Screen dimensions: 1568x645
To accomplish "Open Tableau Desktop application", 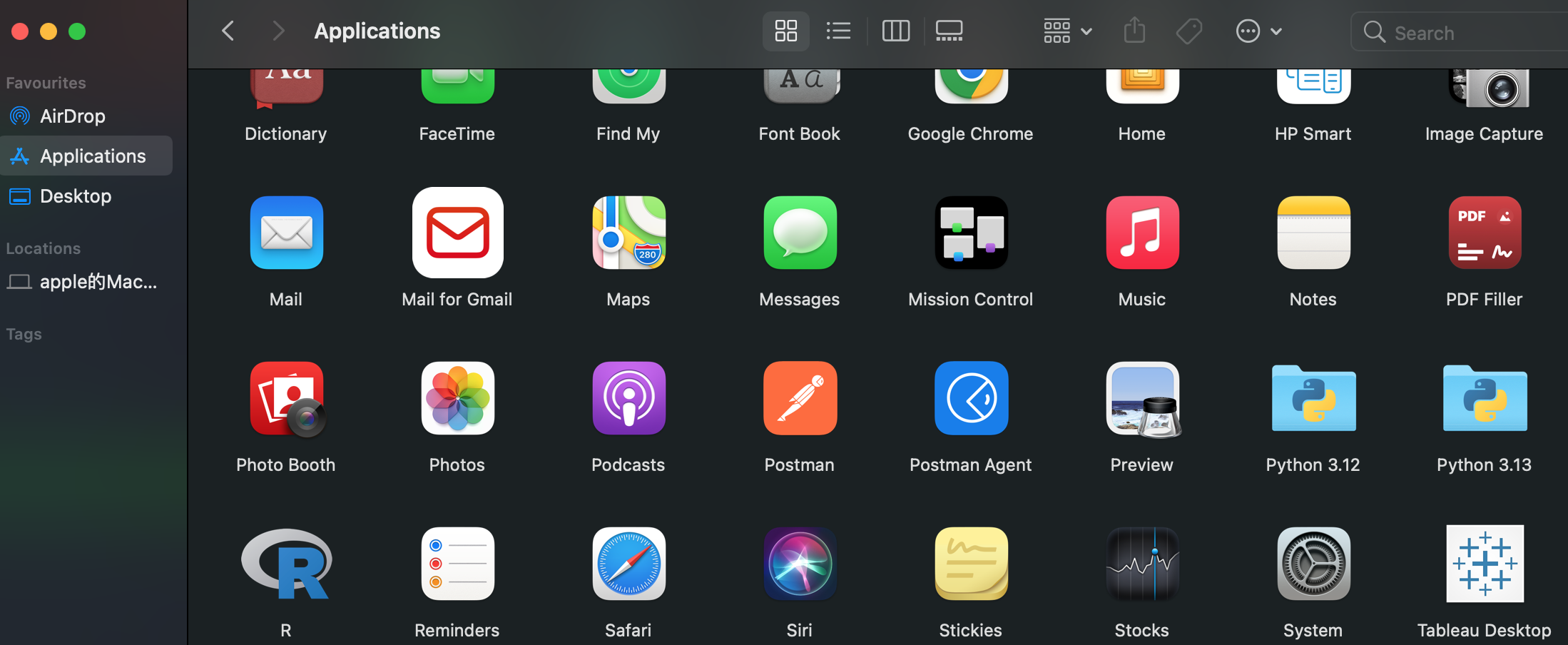I will tap(1485, 564).
